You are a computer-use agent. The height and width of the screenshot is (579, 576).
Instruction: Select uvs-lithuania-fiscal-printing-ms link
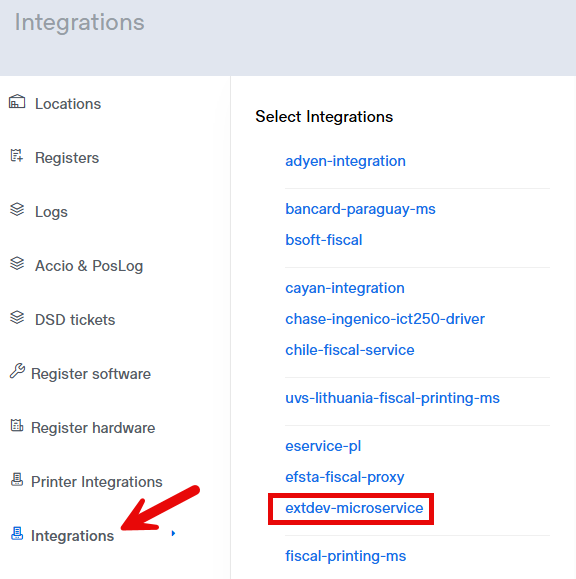(x=392, y=398)
